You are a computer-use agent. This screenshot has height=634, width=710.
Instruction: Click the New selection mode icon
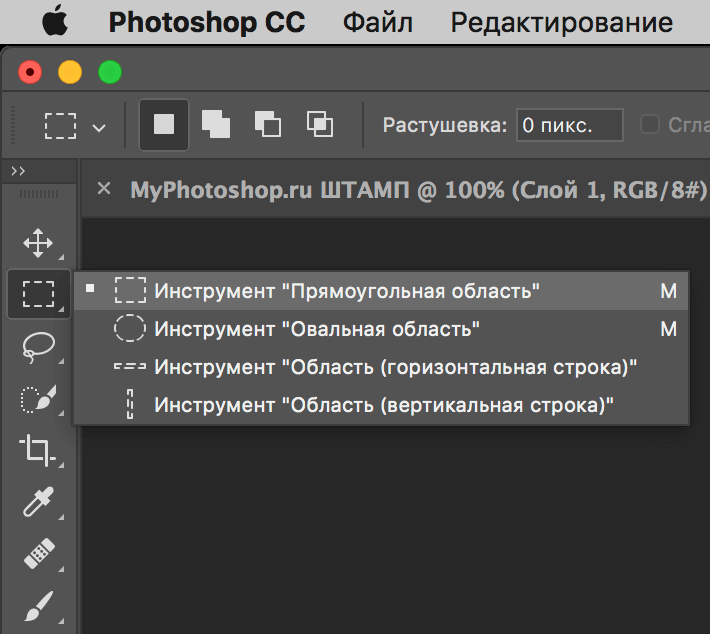click(164, 125)
